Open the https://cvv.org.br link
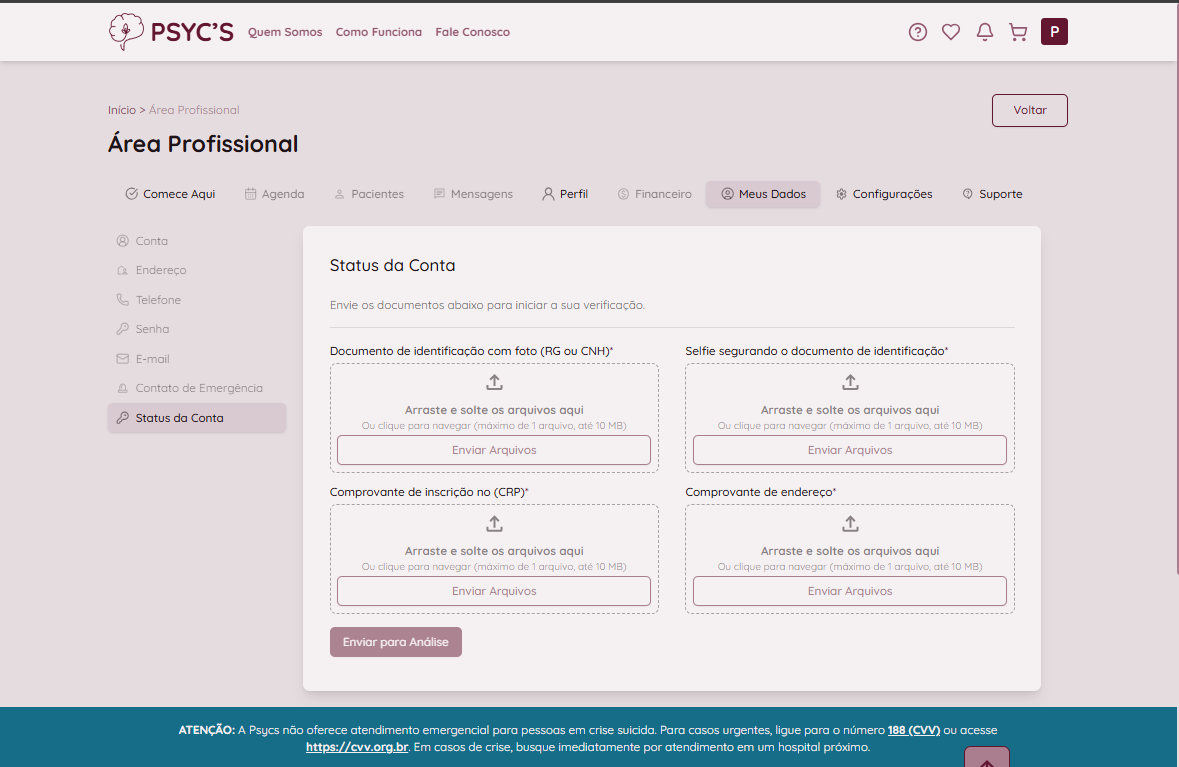Viewport: 1179px width, 767px height. [x=357, y=747]
